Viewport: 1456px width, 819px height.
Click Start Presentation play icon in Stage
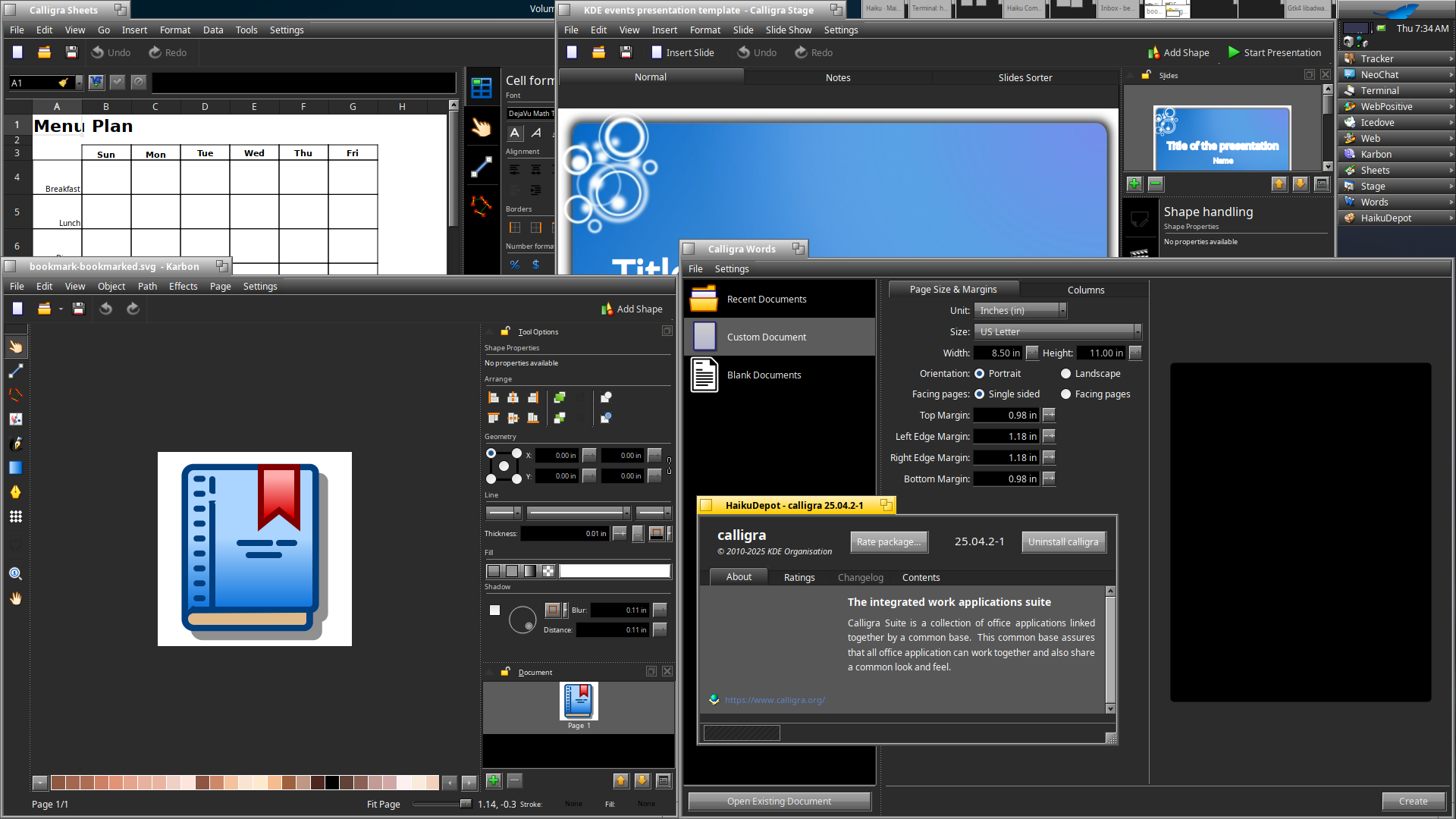pyautogui.click(x=1234, y=52)
